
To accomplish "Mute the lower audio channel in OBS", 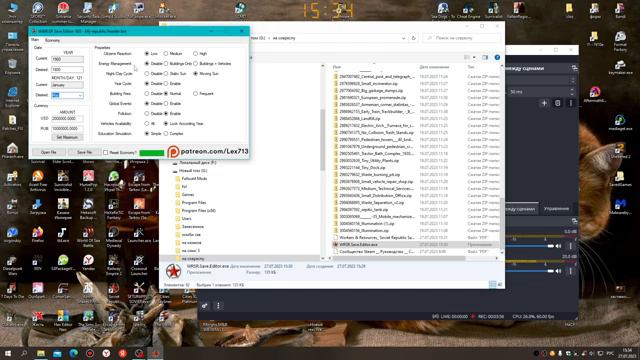I will (x=558, y=271).
